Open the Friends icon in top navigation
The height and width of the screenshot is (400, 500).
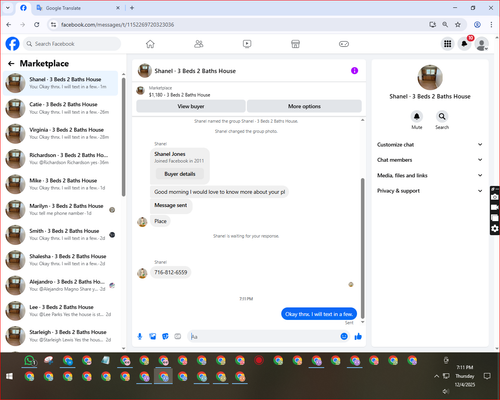[x=199, y=44]
